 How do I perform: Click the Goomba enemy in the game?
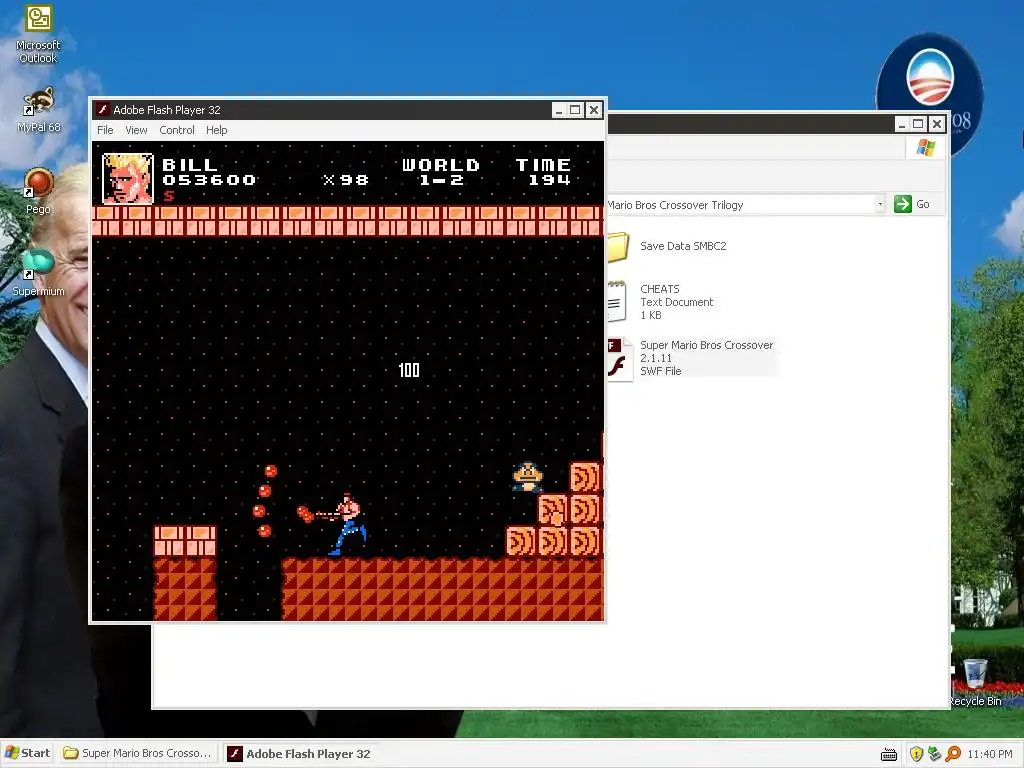click(528, 477)
